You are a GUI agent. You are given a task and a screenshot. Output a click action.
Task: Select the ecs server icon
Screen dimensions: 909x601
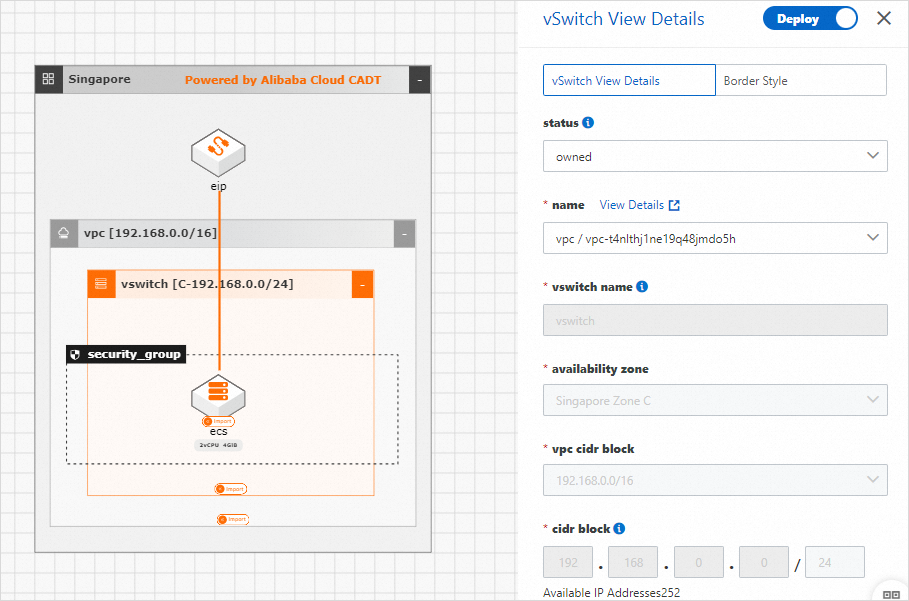[x=218, y=396]
